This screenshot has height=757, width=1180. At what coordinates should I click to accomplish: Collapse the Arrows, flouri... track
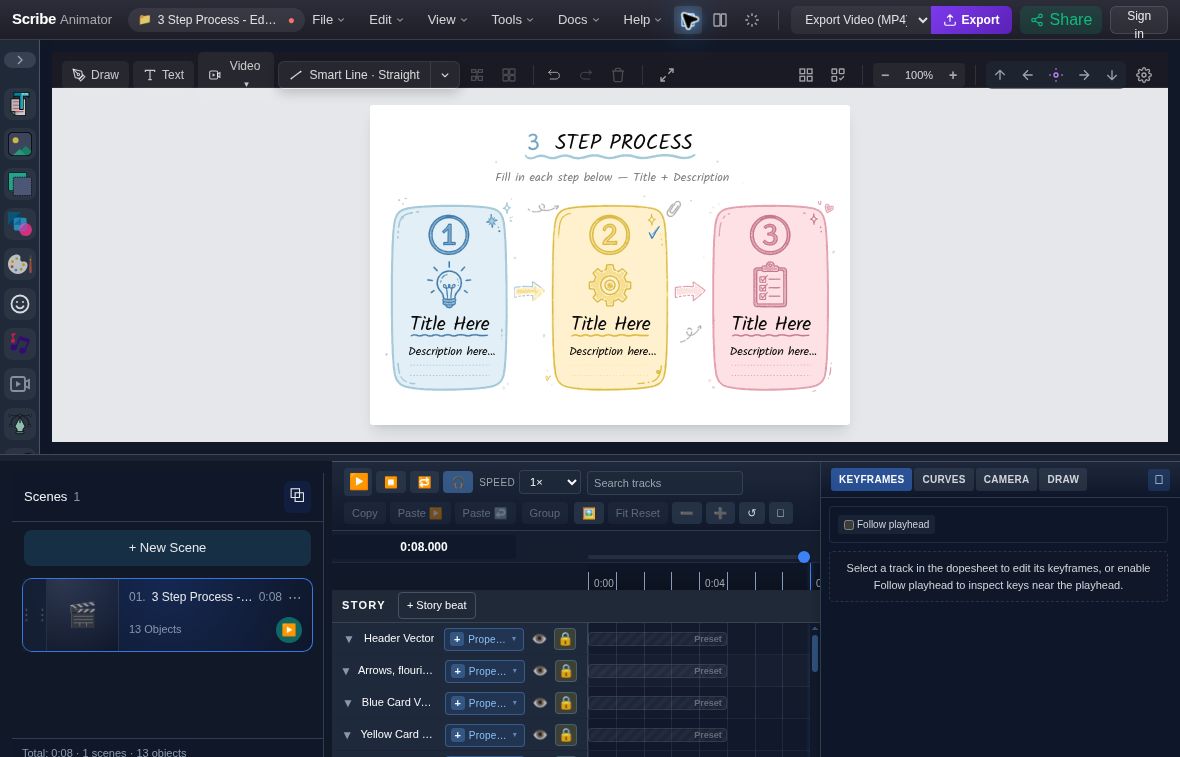click(346, 670)
